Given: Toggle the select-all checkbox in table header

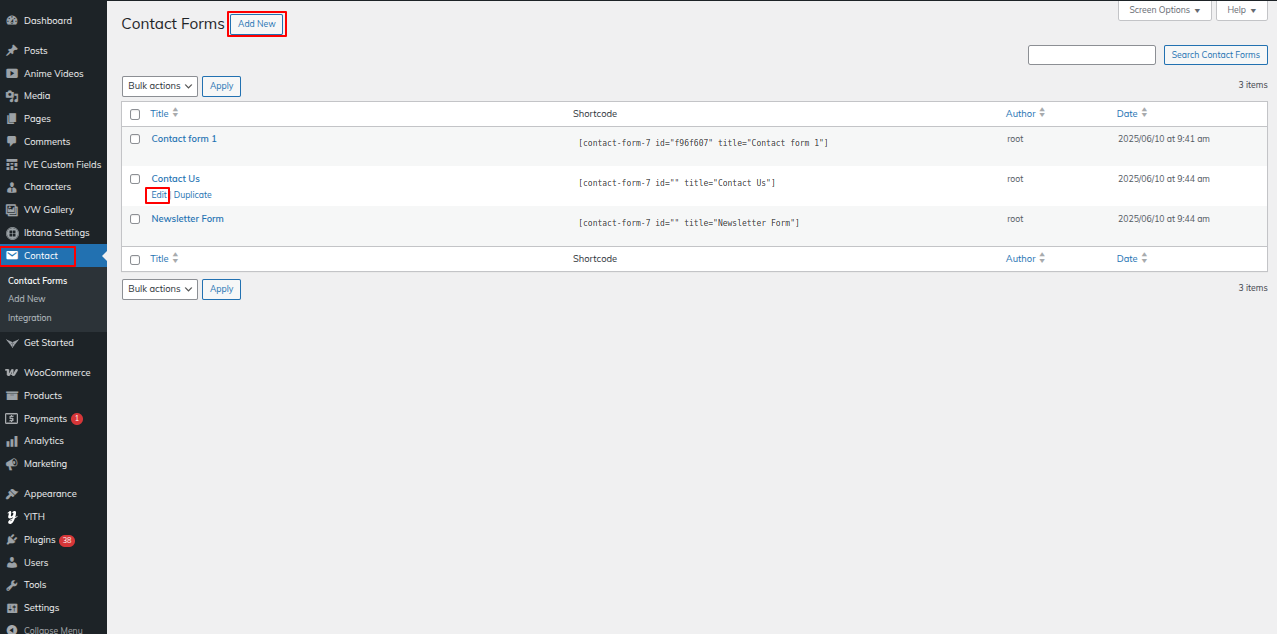Looking at the screenshot, I should tap(135, 114).
